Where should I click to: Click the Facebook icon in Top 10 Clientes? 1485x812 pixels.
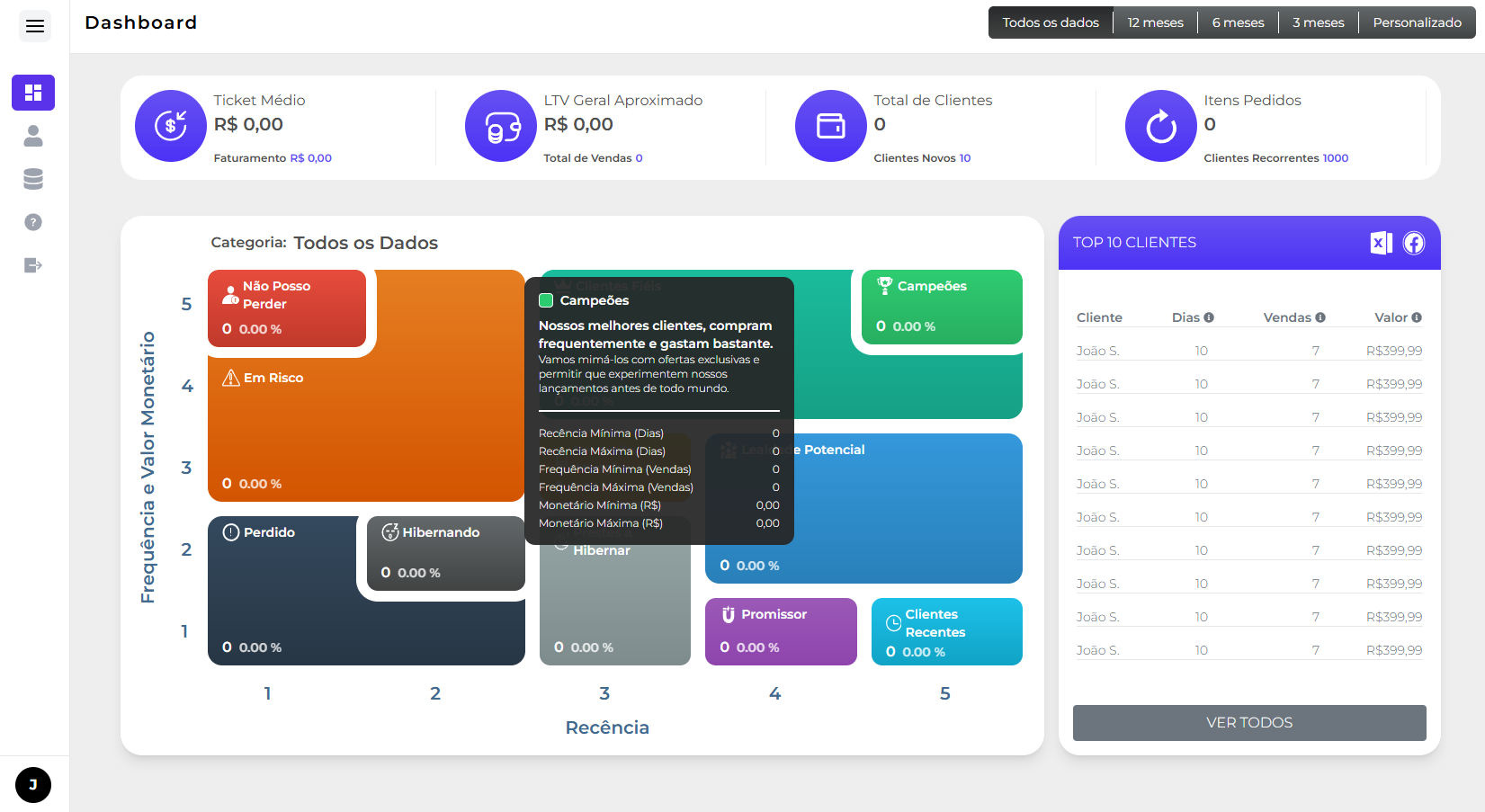(x=1414, y=243)
